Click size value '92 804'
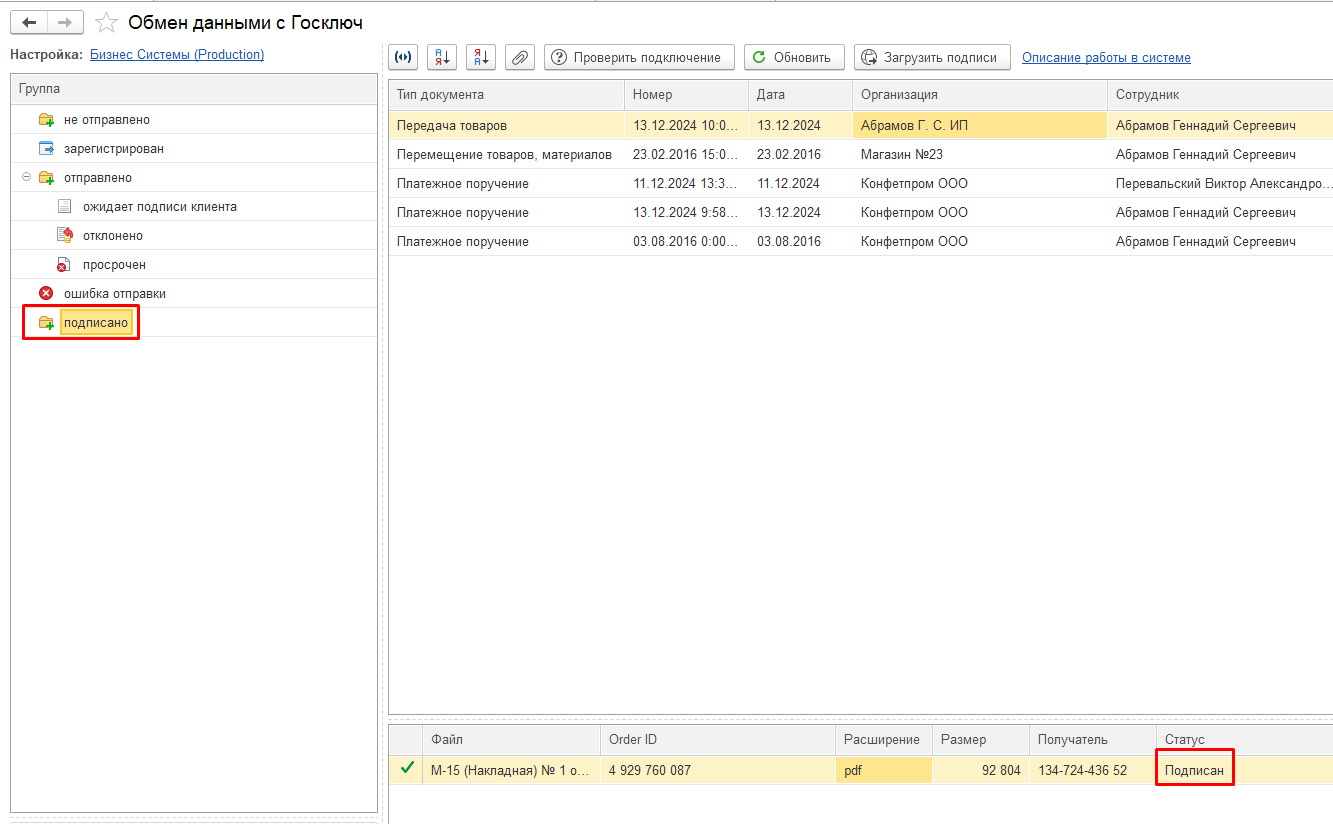 coord(981,770)
